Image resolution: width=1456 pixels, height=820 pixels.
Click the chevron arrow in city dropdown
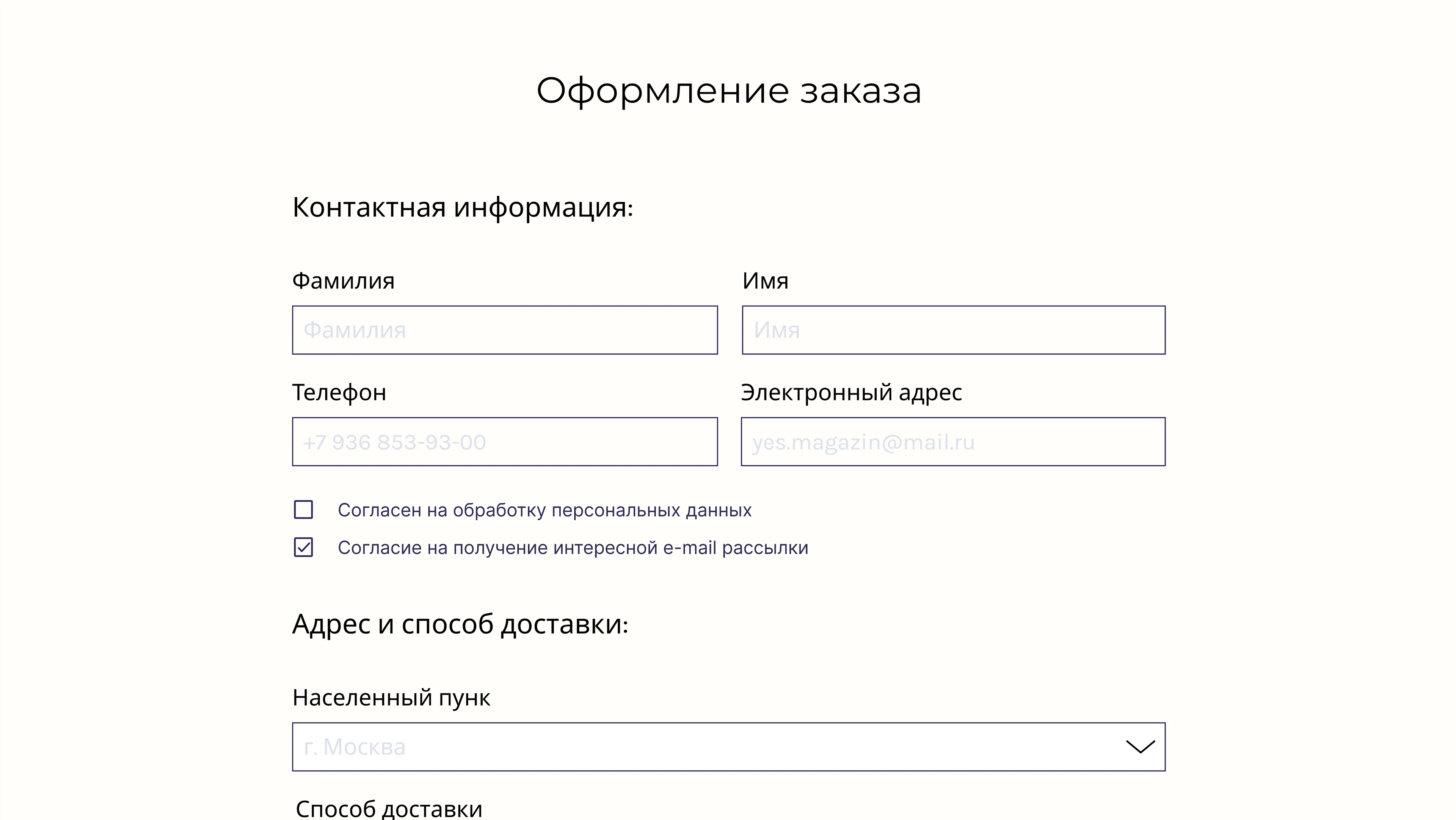pyautogui.click(x=1140, y=747)
